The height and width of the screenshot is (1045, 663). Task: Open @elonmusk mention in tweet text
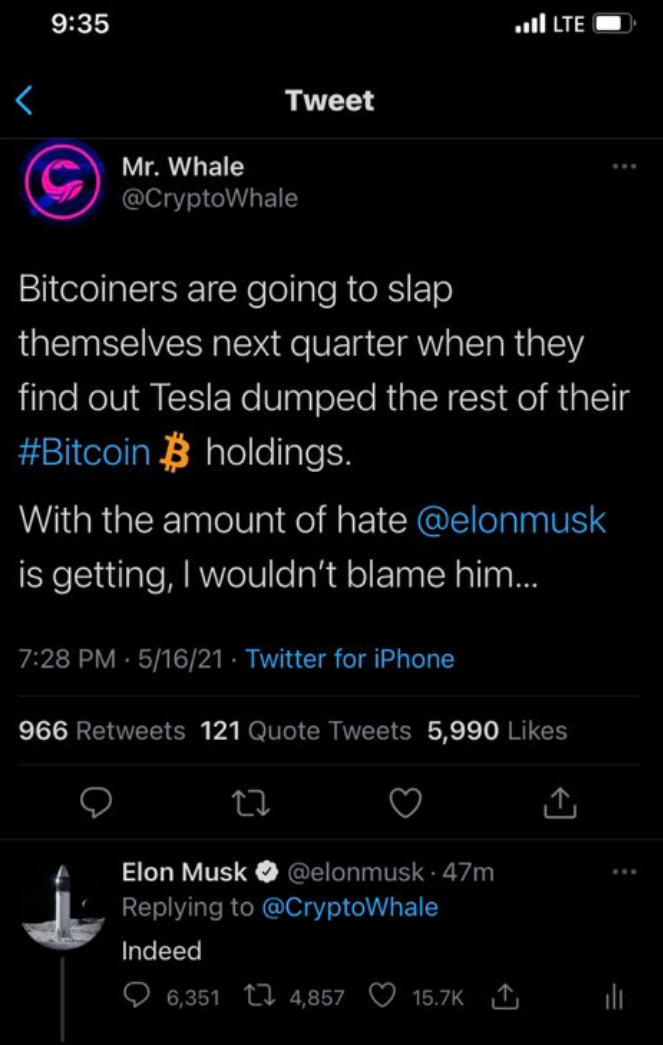tap(510, 521)
